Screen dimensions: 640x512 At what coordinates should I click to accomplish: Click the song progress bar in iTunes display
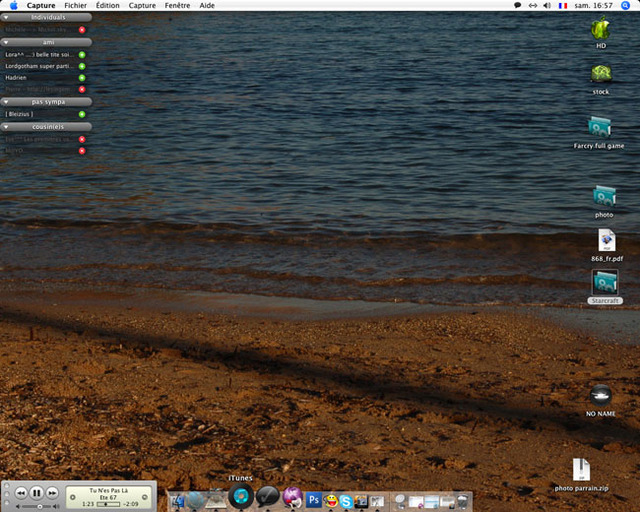coord(108,504)
